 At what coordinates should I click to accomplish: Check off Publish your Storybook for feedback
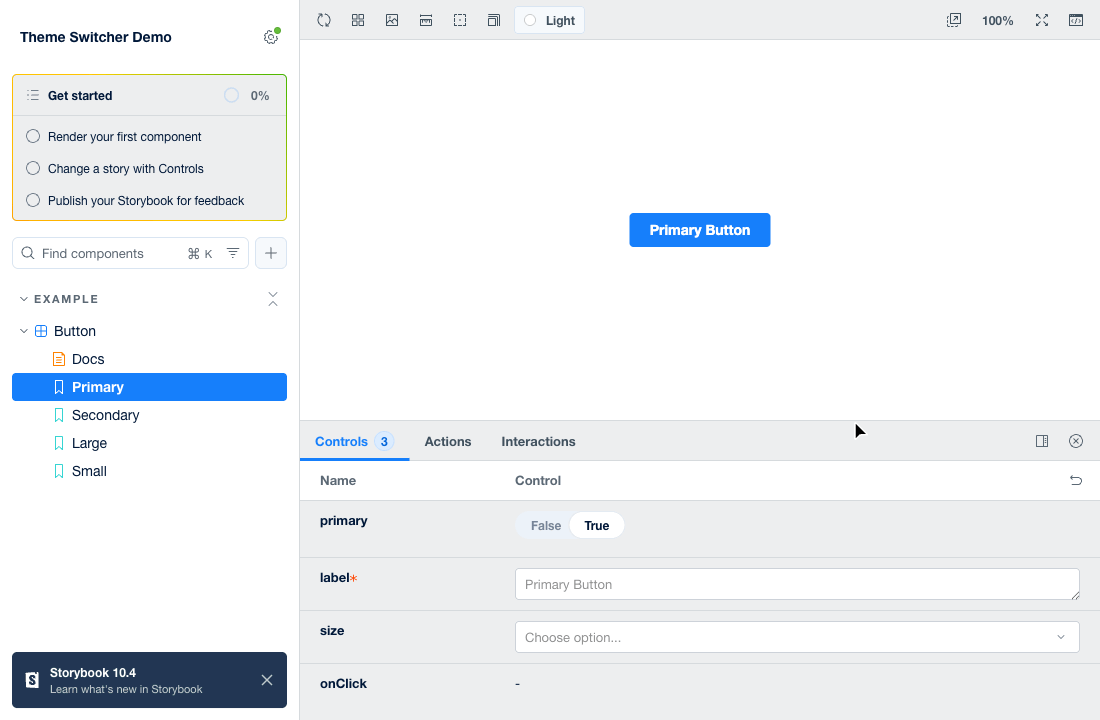(33, 200)
